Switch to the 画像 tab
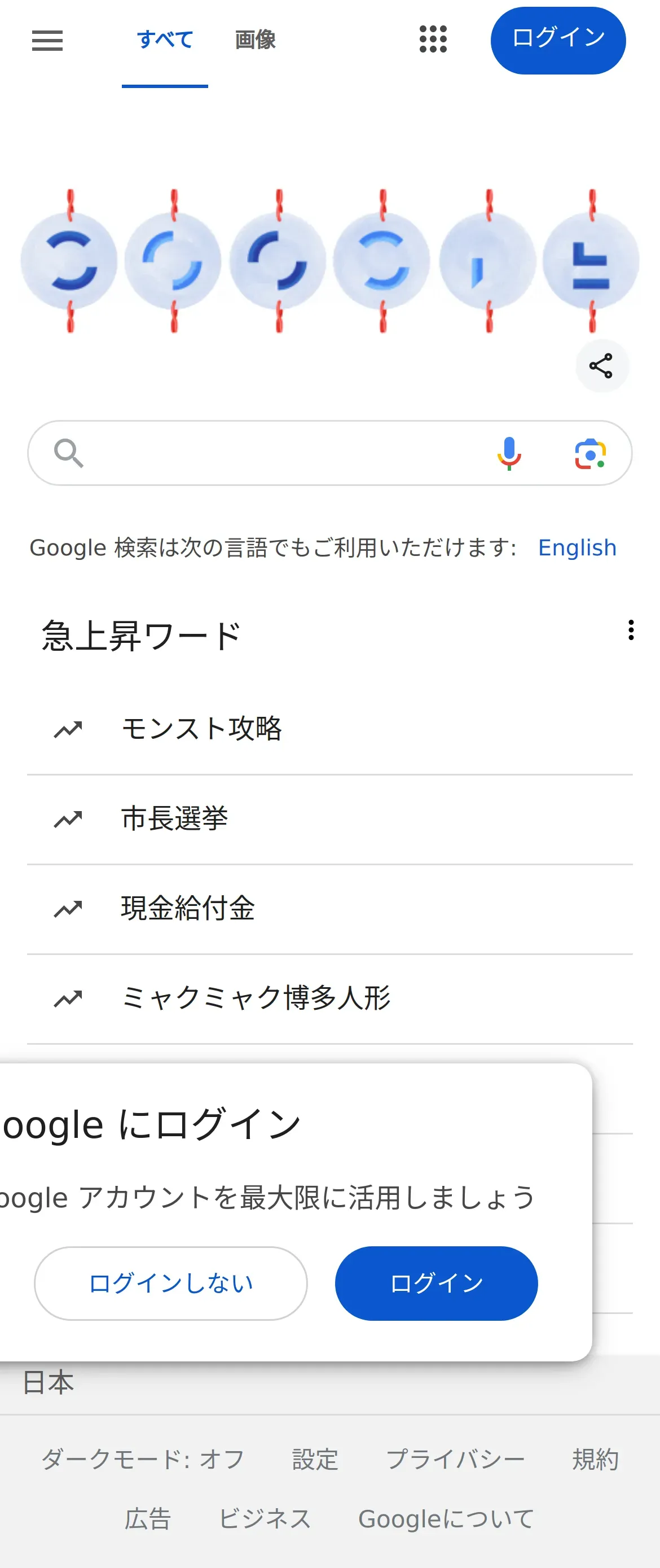This screenshot has width=660, height=1568. point(256,40)
